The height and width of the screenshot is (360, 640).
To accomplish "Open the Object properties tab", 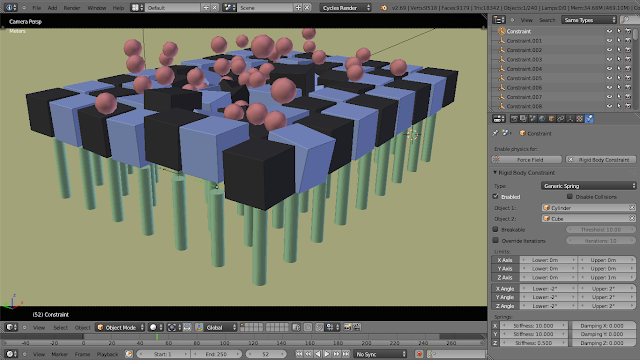I will coord(551,119).
